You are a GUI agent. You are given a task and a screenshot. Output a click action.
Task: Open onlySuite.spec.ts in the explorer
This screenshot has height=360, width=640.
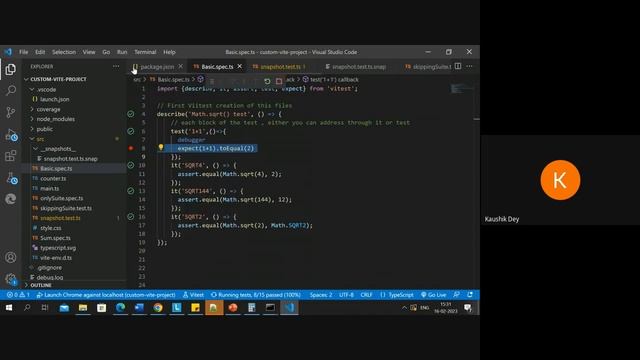coord(62,198)
